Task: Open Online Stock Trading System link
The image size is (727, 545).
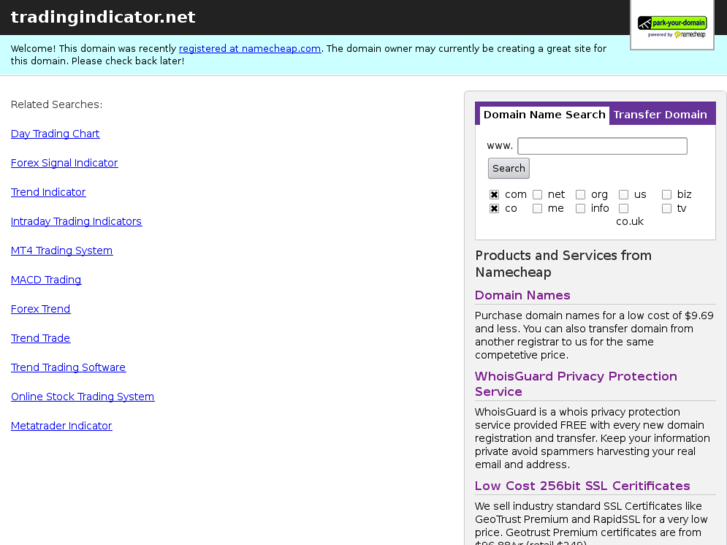Action: tap(82, 397)
